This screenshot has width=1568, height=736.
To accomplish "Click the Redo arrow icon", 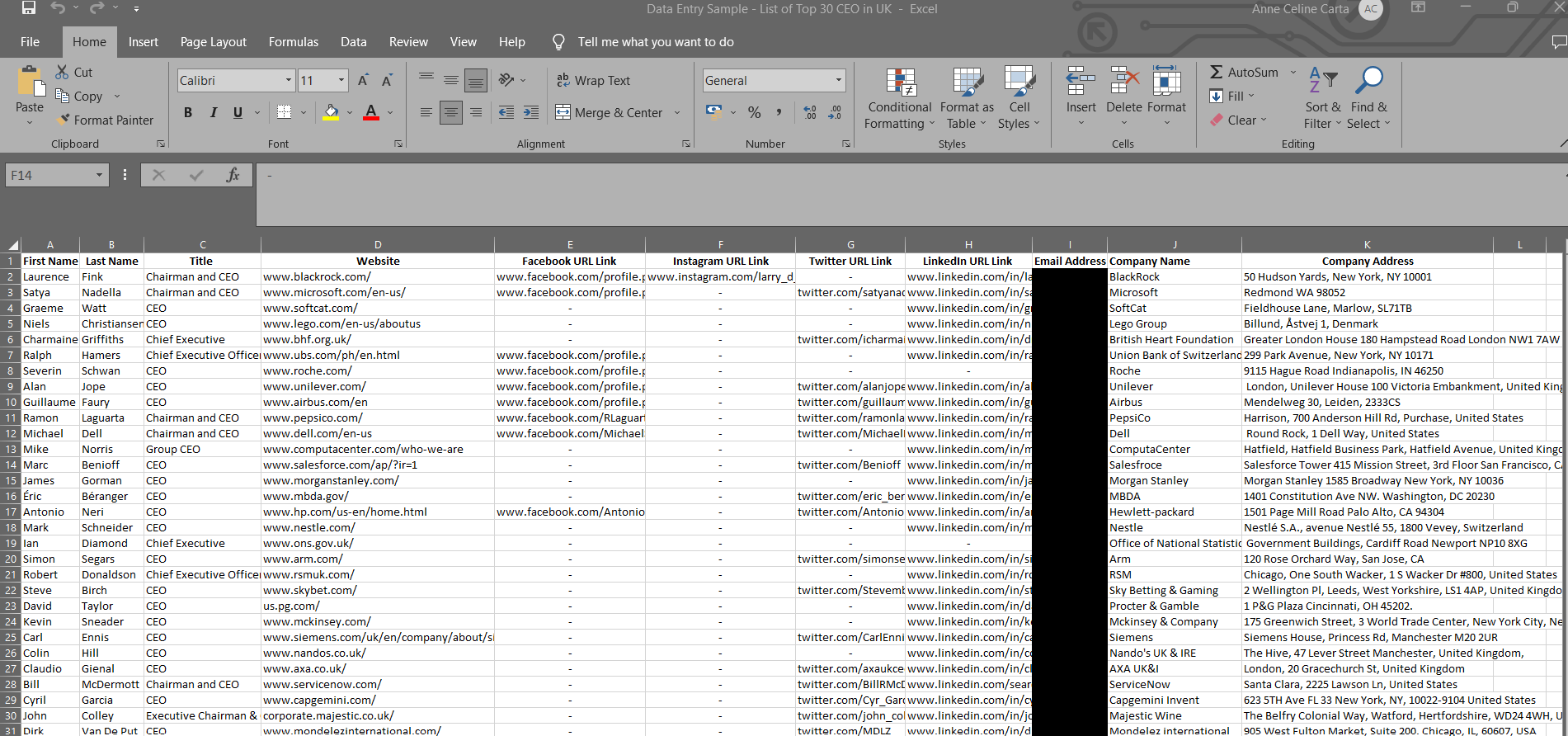I will point(97,8).
